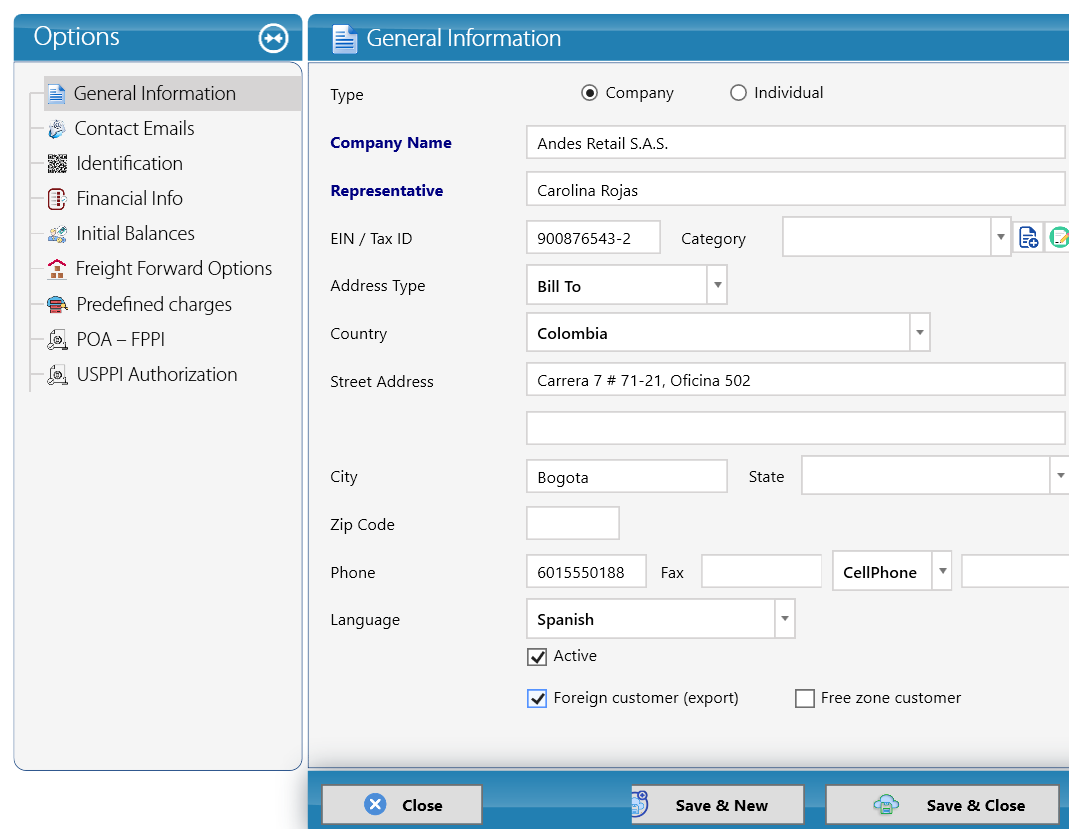
Task: Click the USPPI Authorization document icon
Action: [x=57, y=375]
